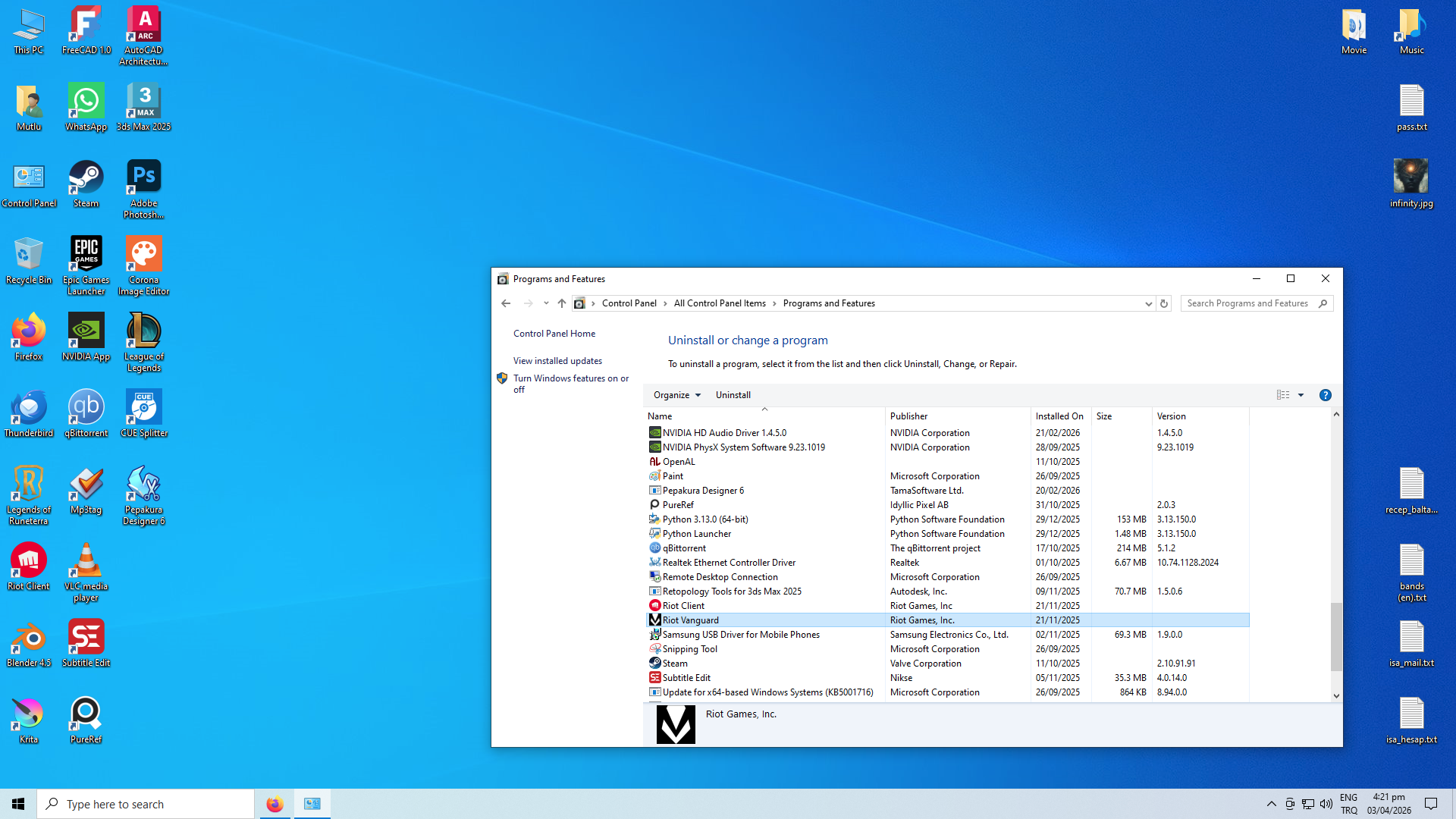Sort by Size column header
1456x819 pixels.
pyautogui.click(x=1122, y=416)
